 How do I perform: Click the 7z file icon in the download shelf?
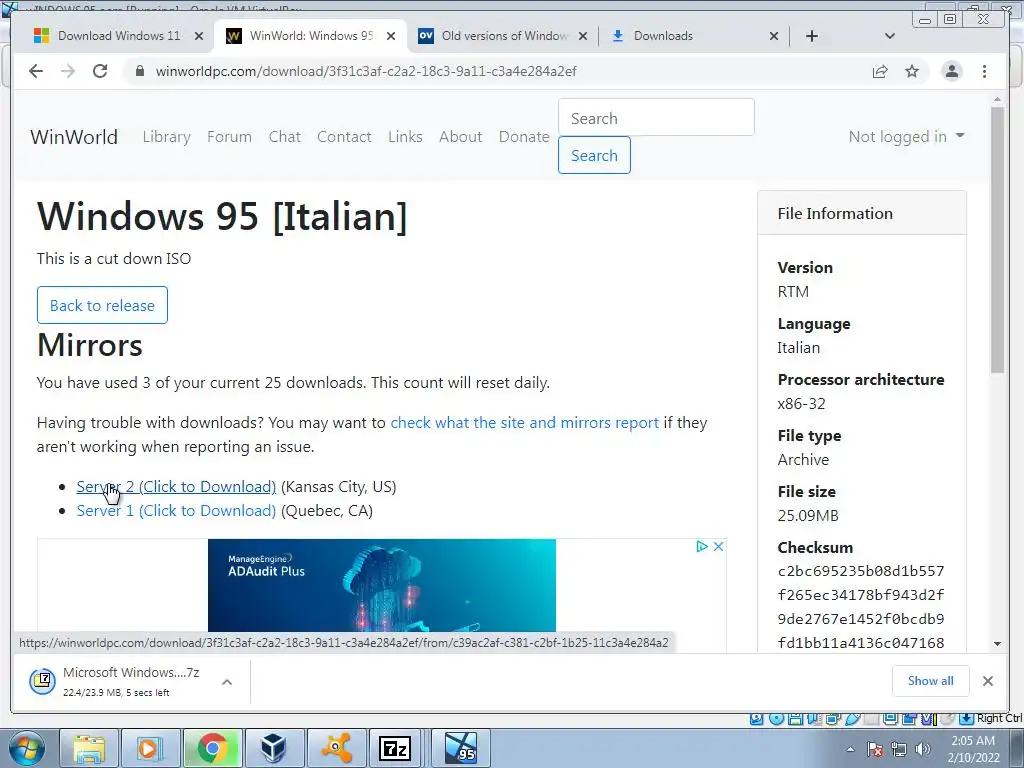pyautogui.click(x=42, y=681)
